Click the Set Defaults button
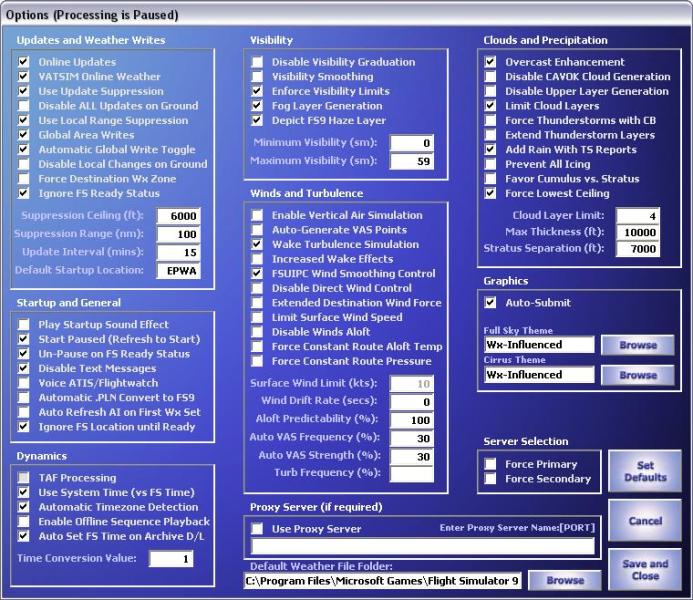Image resolution: width=693 pixels, height=600 pixels. coord(645,471)
